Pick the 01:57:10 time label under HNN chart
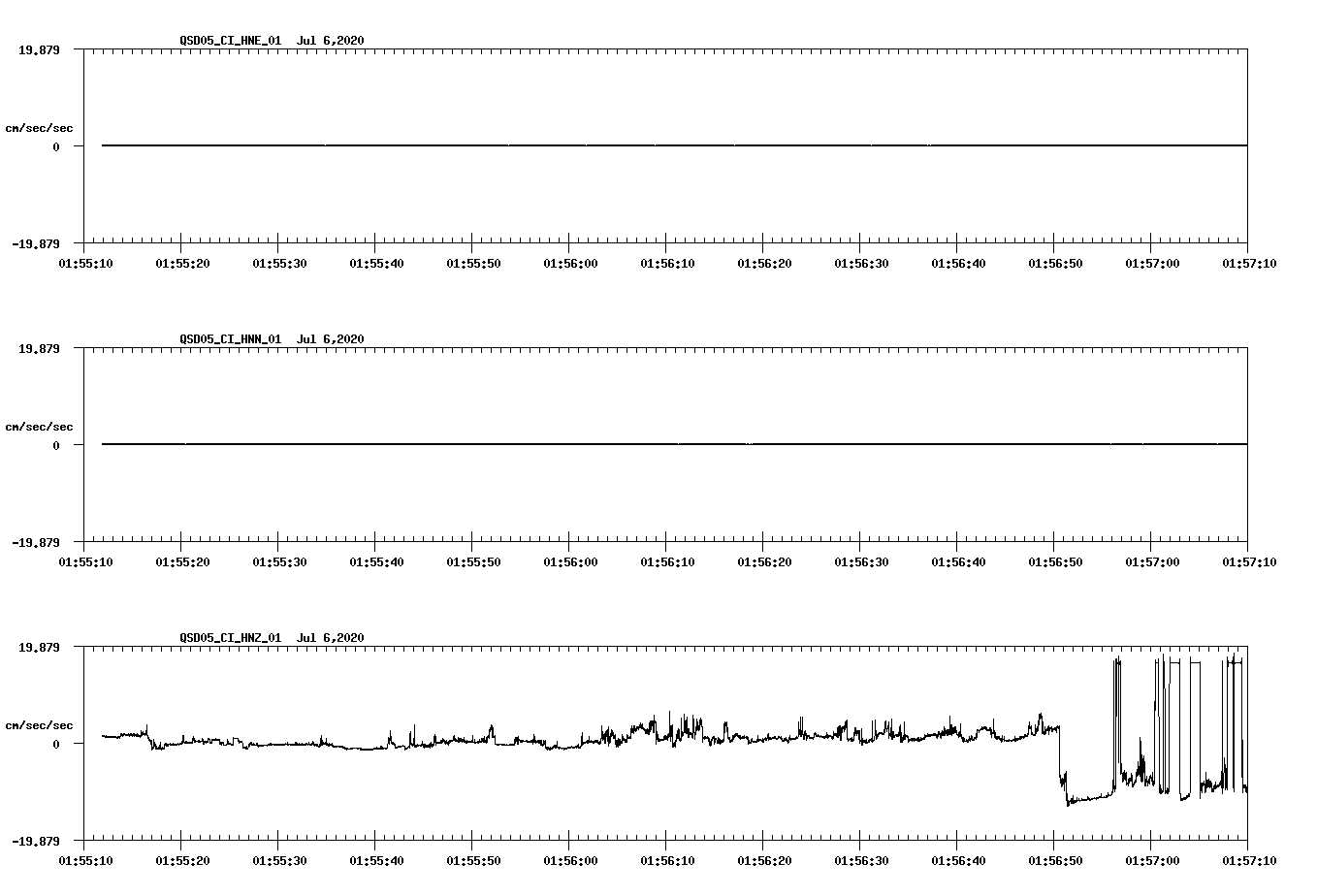1317x896 pixels. (1248, 561)
